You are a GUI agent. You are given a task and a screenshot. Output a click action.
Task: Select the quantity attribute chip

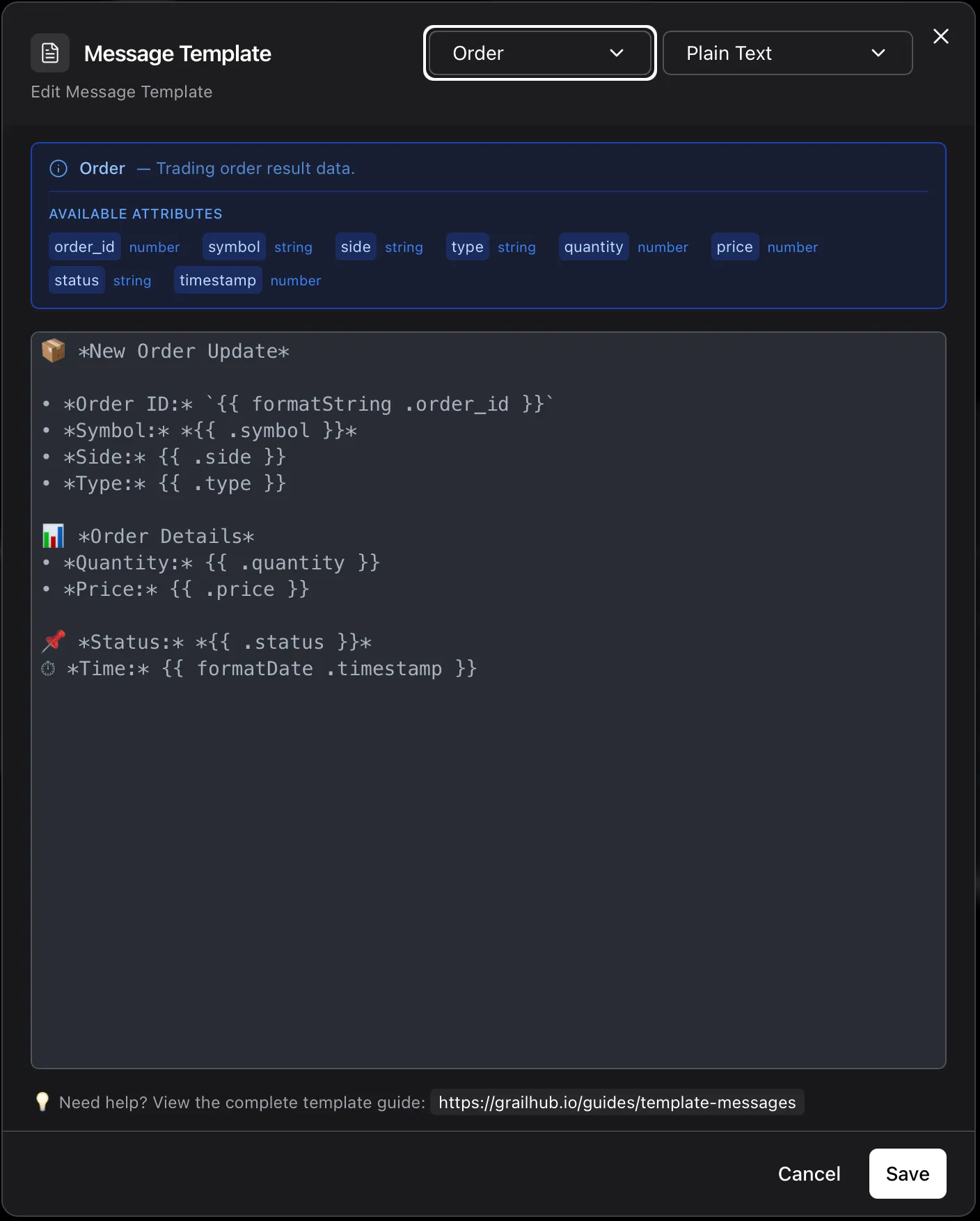[x=593, y=247]
